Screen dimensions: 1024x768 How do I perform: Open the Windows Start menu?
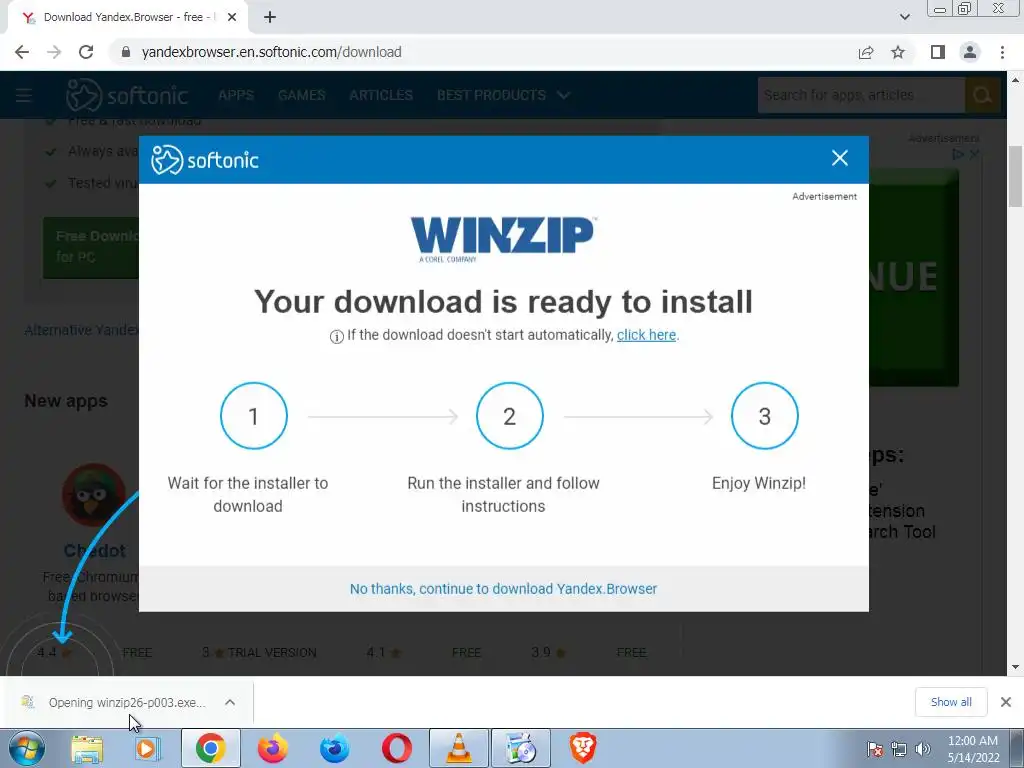point(26,748)
